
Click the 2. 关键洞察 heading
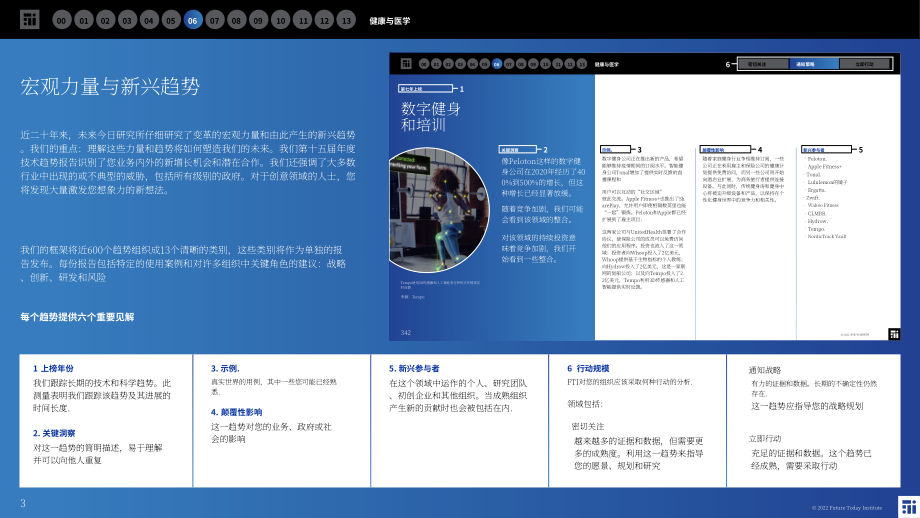(x=54, y=433)
